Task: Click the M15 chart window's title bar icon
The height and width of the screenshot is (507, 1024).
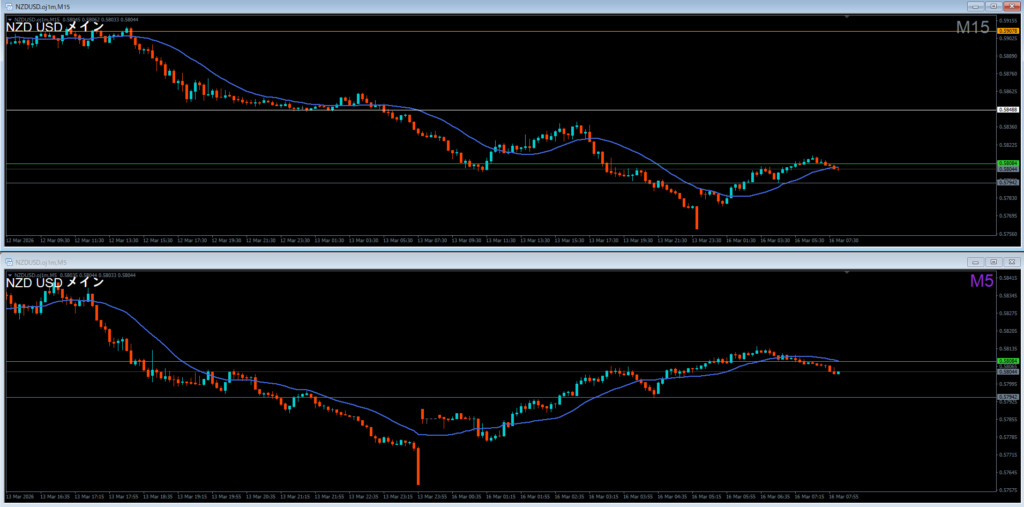Action: (7, 7)
